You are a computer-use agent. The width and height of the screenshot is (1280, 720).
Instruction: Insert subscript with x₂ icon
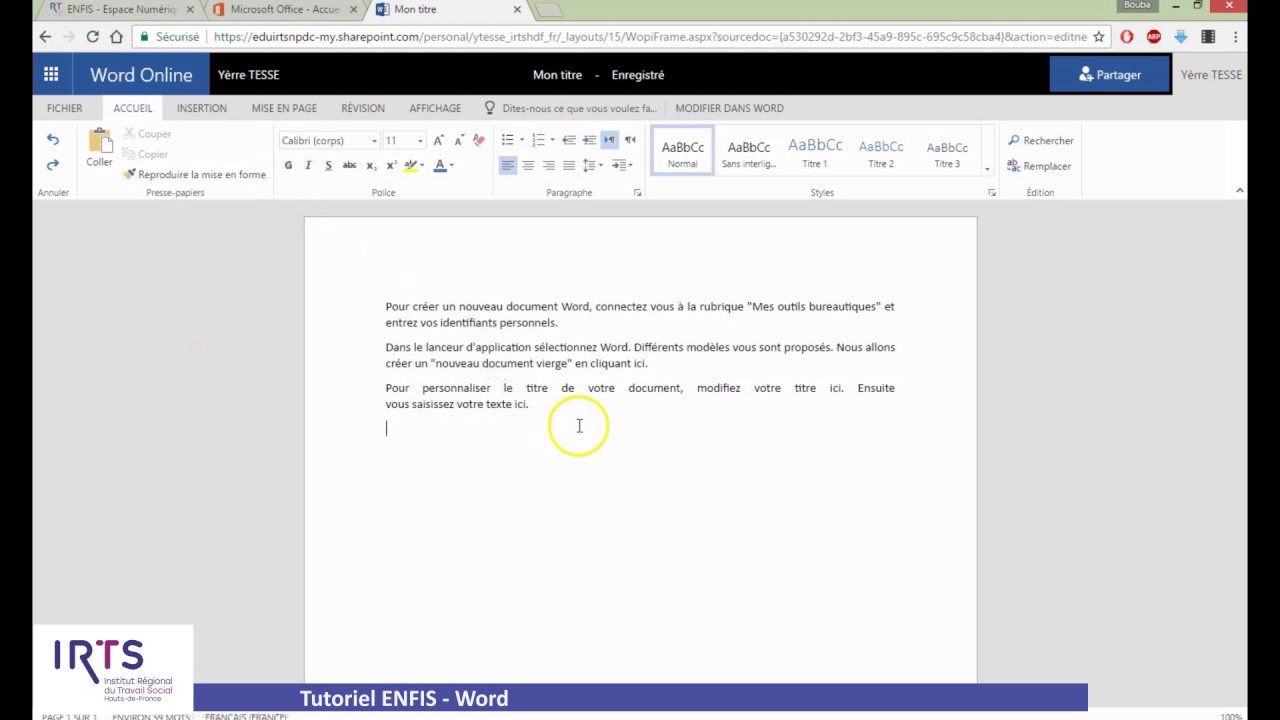(370, 165)
